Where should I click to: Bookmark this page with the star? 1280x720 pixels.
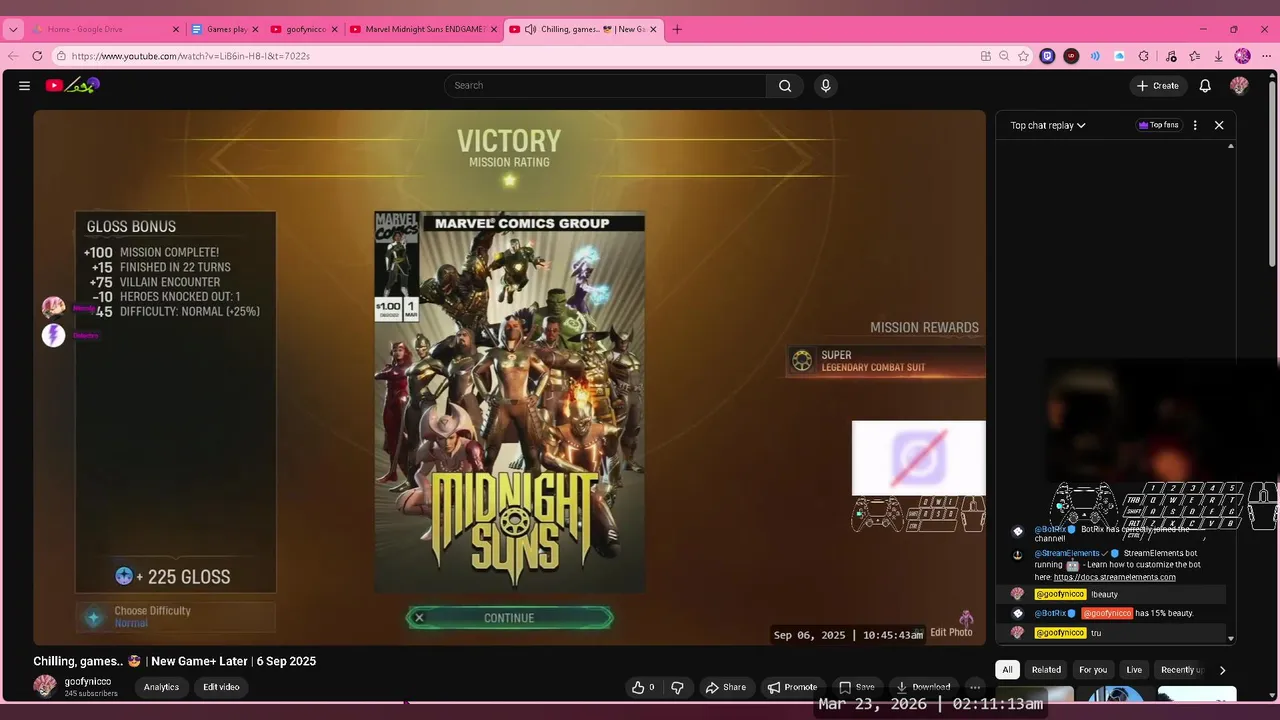pyautogui.click(x=1023, y=56)
